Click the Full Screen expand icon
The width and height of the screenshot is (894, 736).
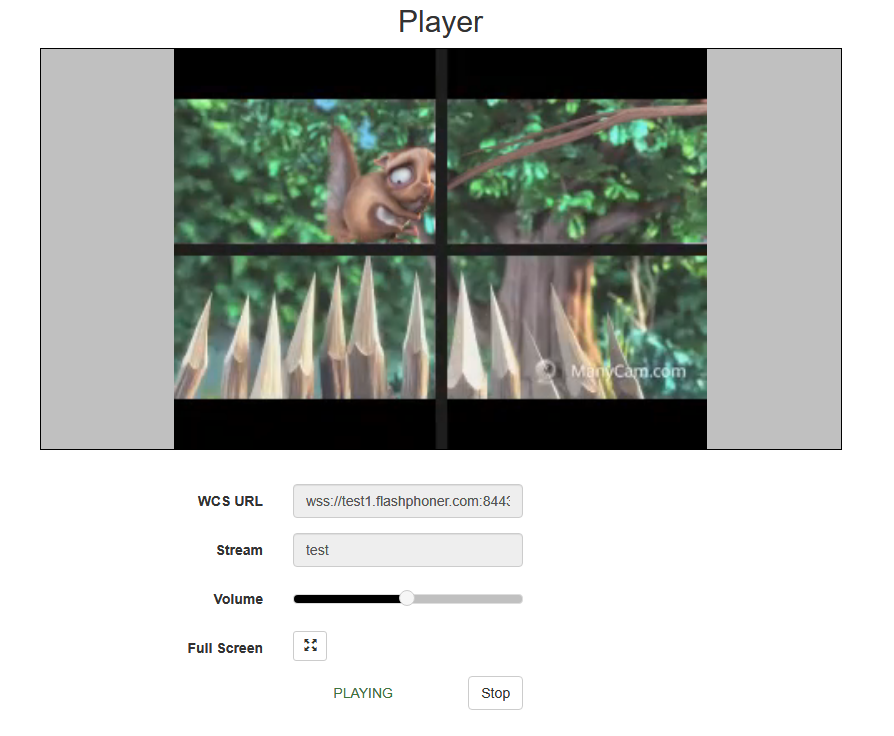[x=310, y=646]
